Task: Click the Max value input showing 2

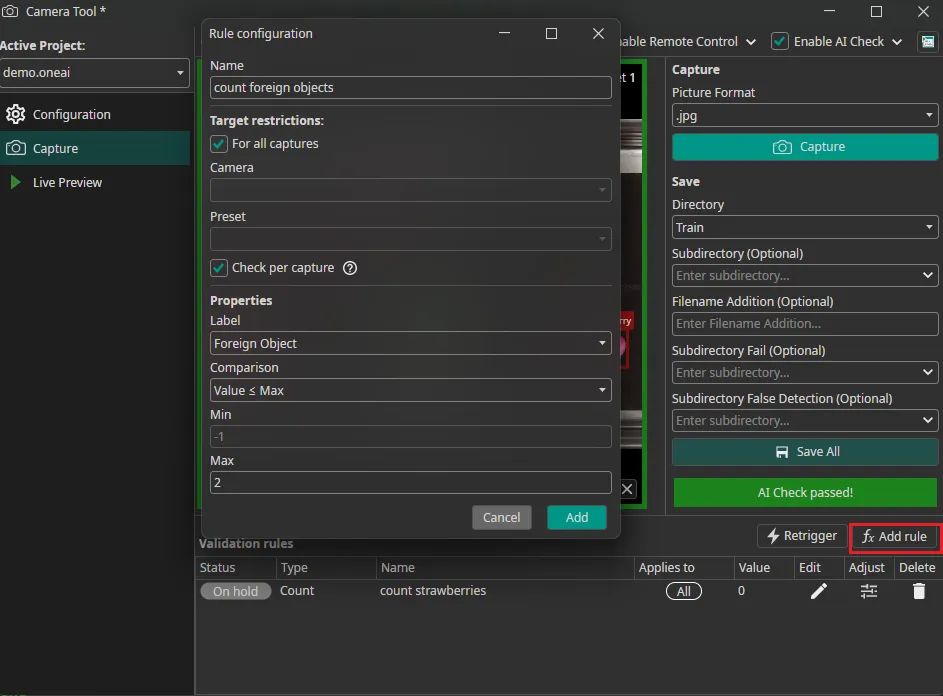Action: 410,481
